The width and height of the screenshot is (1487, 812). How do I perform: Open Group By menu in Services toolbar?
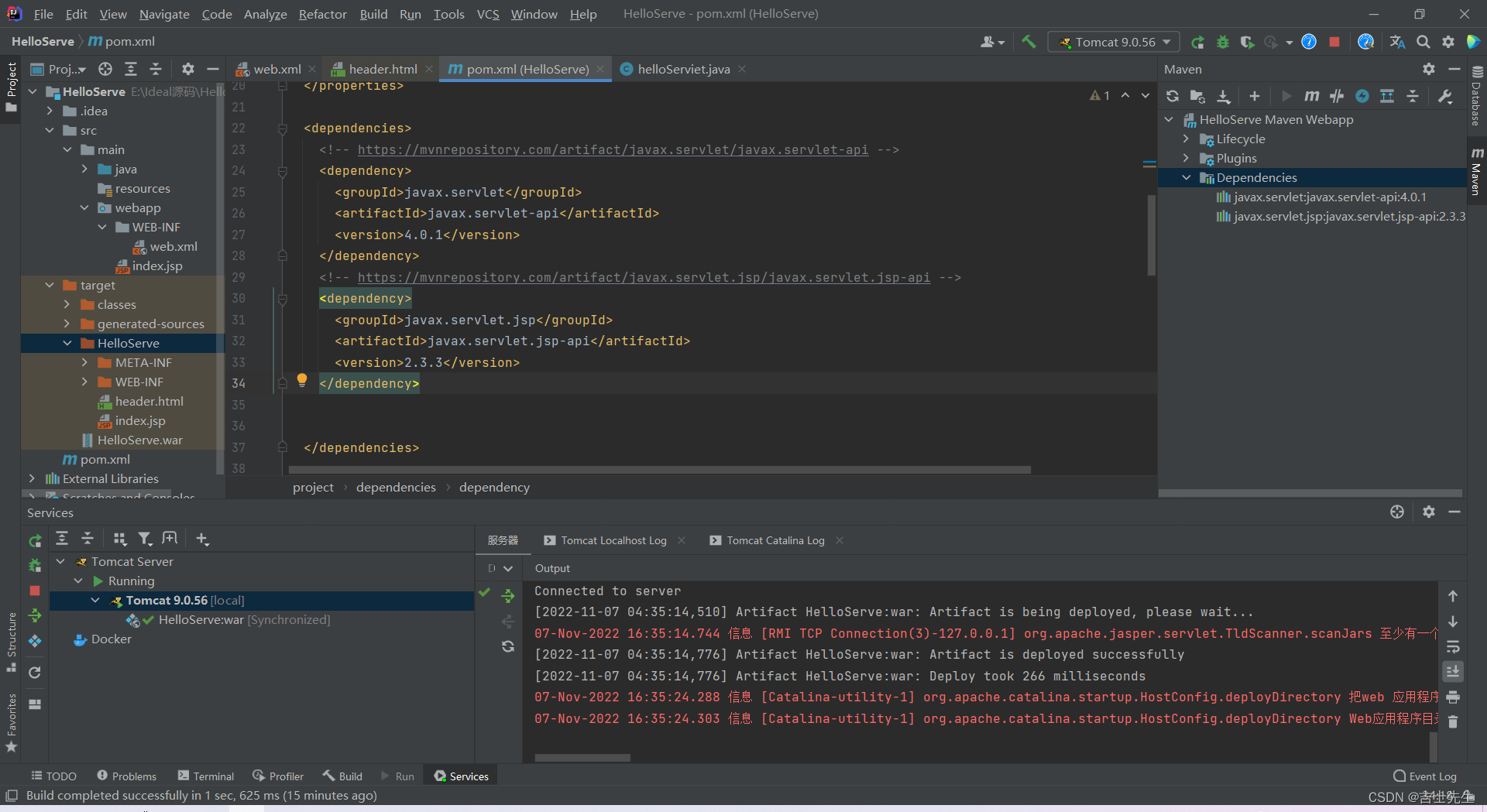coord(120,539)
